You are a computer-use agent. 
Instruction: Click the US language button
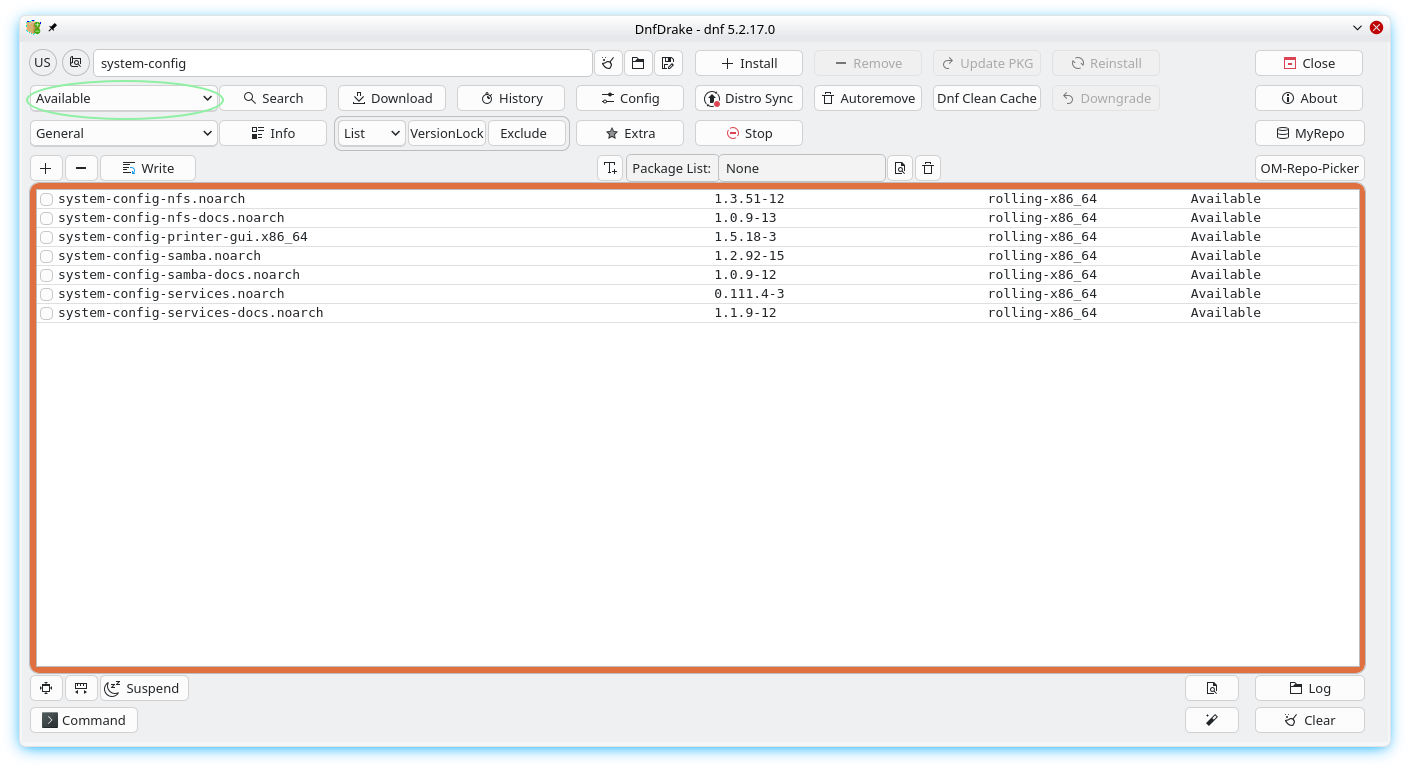click(x=42, y=63)
